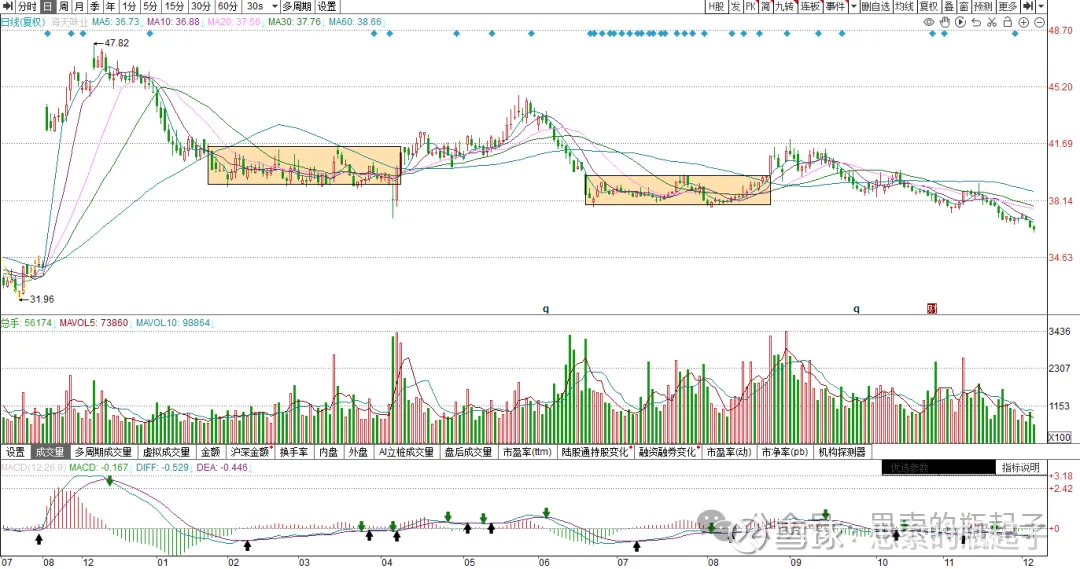Click the MA60: 38.66 indicator label
Image resolution: width=1080 pixels, height=569 pixels.
point(355,22)
